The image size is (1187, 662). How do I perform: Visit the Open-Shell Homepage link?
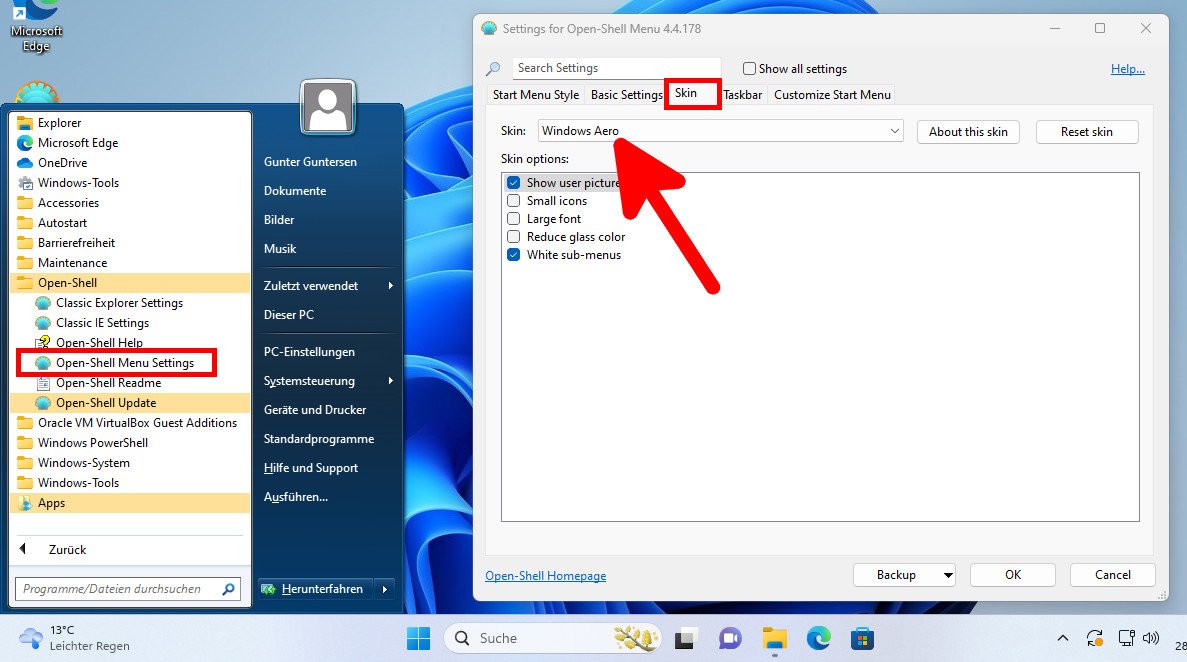coord(545,575)
